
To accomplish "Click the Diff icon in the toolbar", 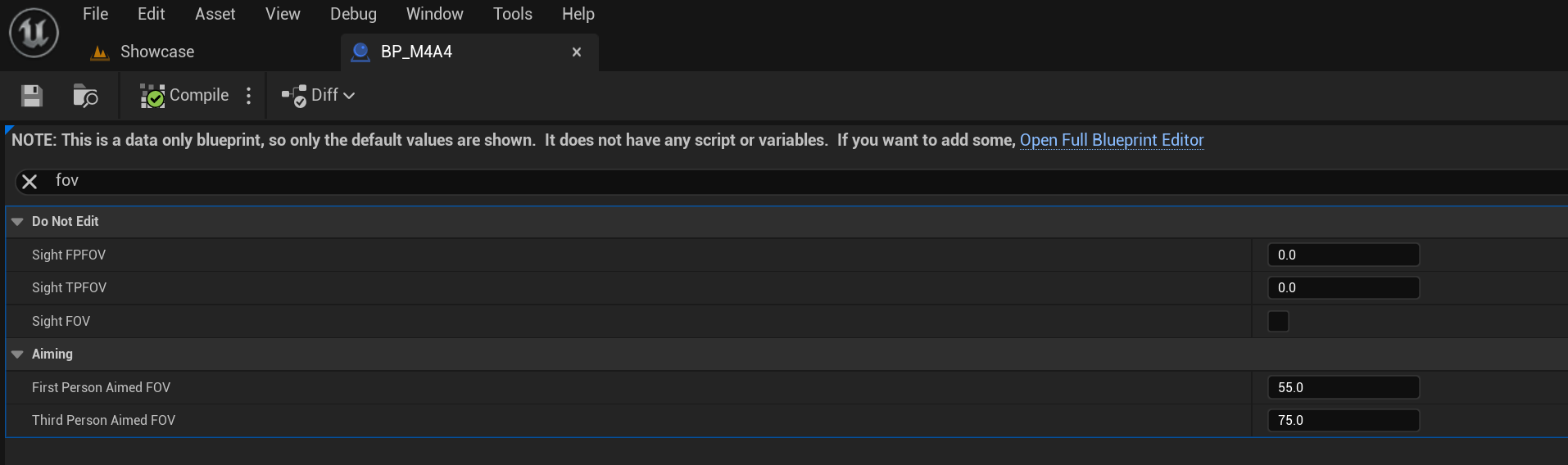I will tap(294, 96).
